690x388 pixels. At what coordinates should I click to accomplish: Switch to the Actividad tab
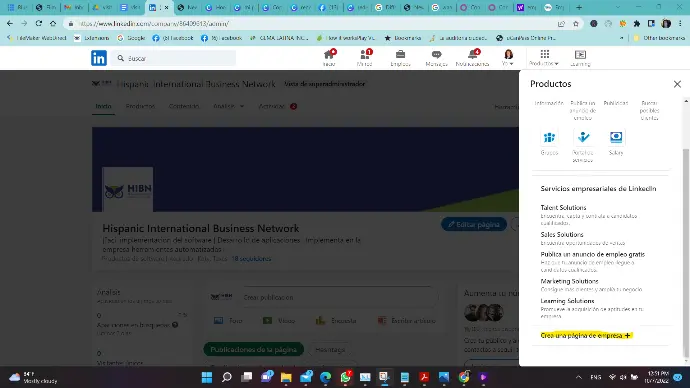[277, 106]
